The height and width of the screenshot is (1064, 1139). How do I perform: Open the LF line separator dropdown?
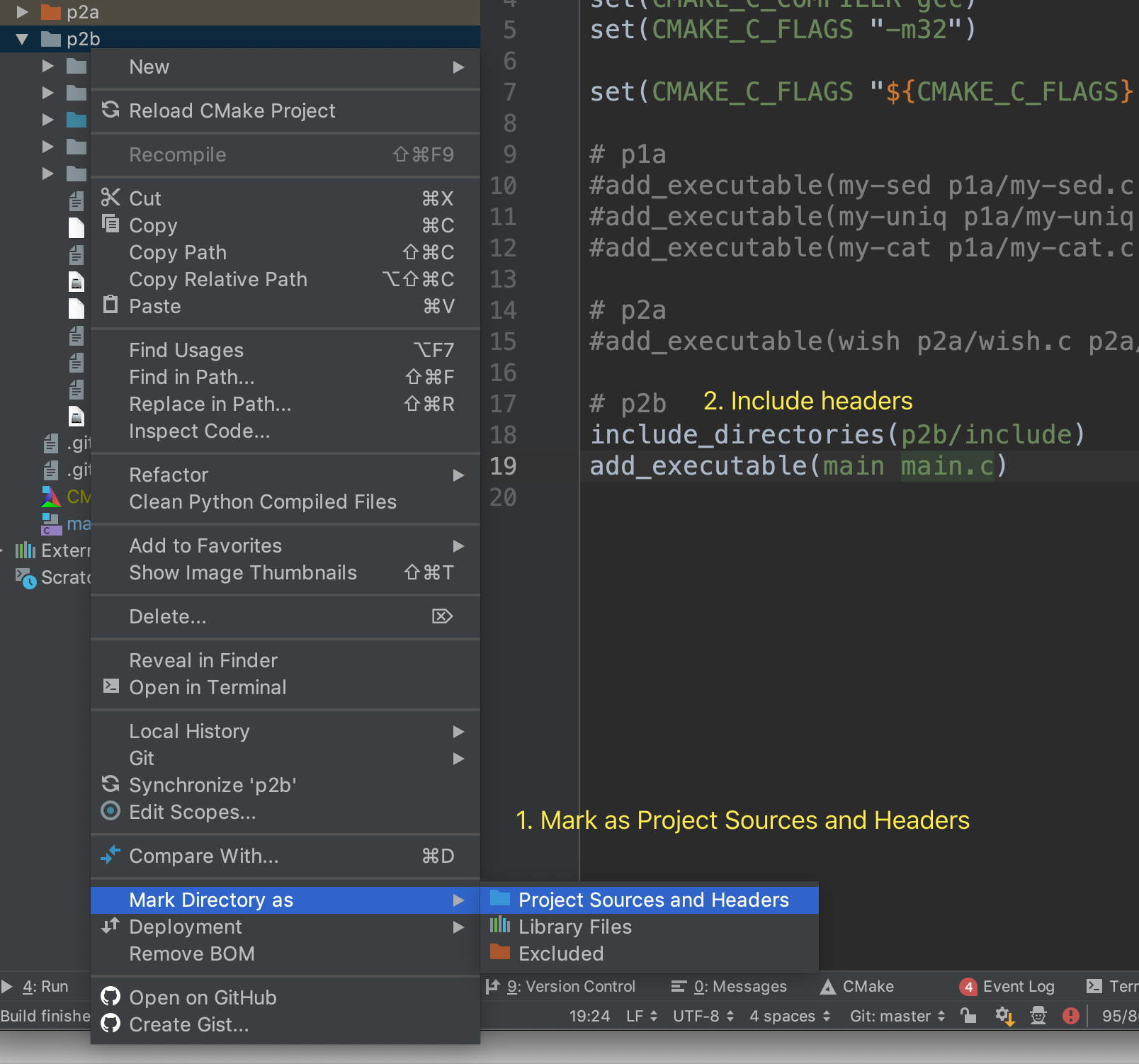(x=641, y=1016)
